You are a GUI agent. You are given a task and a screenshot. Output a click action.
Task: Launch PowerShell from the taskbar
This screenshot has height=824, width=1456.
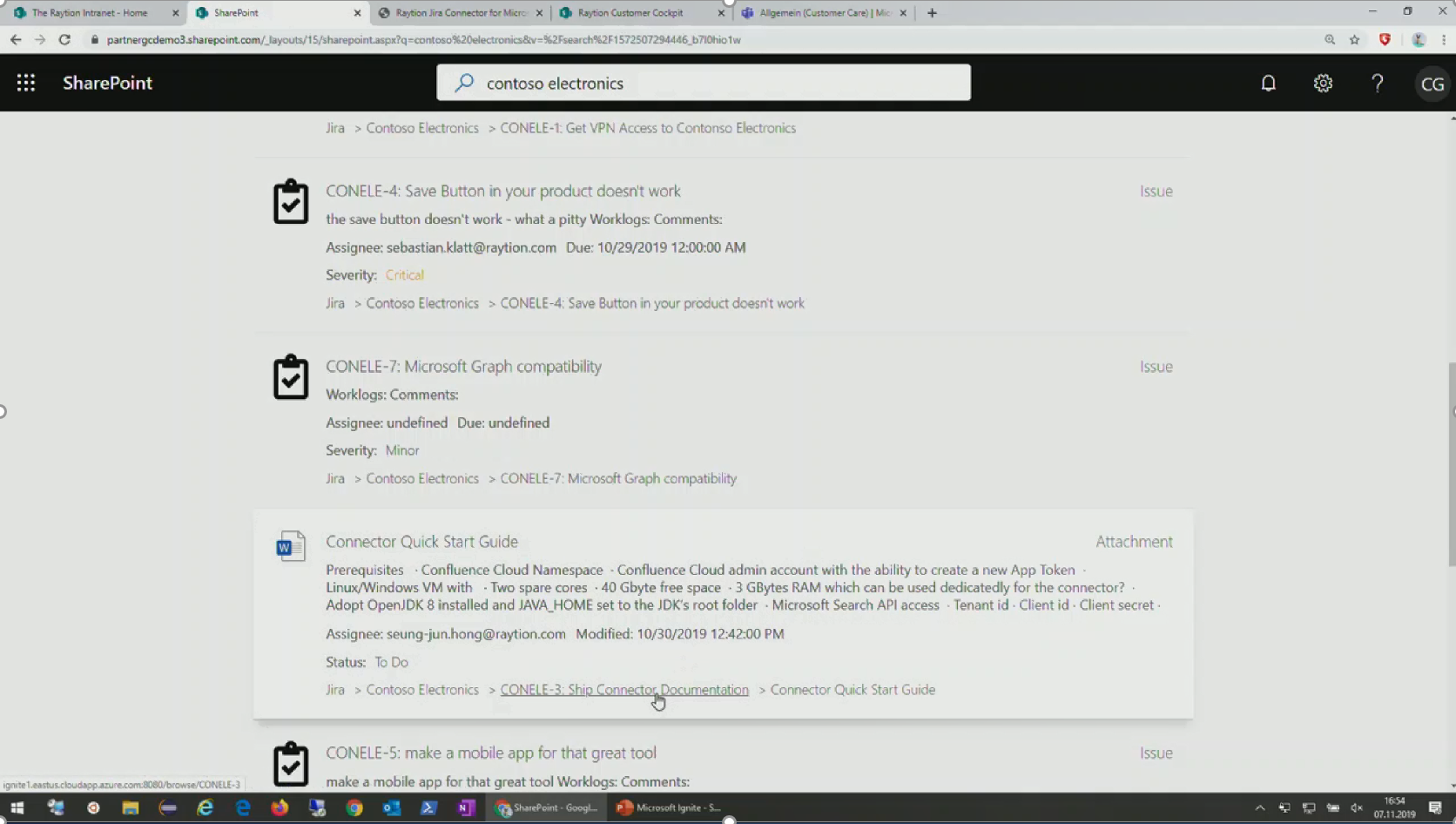click(x=428, y=807)
